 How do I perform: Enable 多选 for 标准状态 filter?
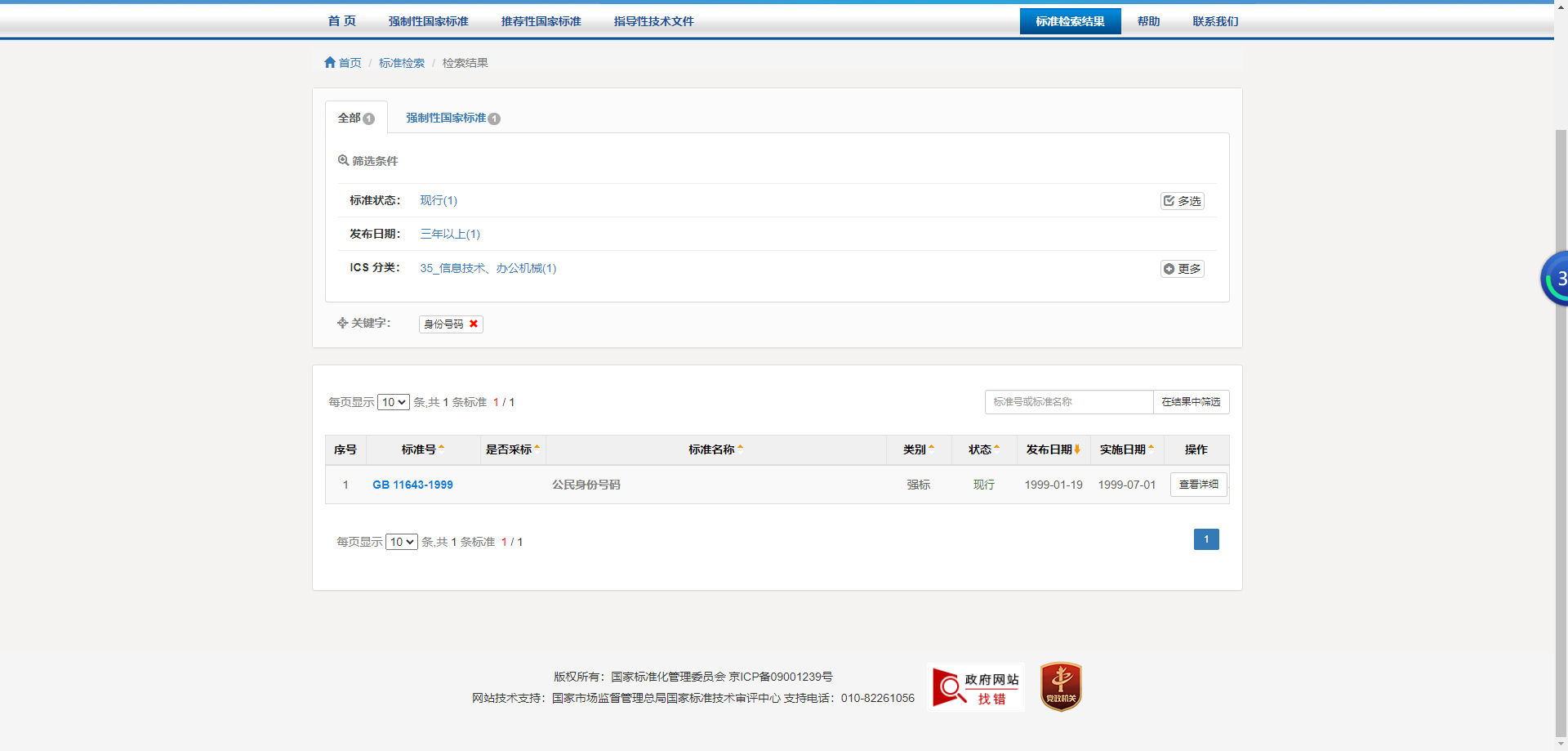(x=1183, y=201)
